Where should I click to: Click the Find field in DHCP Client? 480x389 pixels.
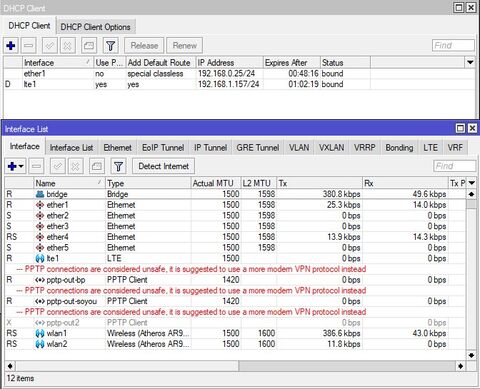[x=453, y=45]
